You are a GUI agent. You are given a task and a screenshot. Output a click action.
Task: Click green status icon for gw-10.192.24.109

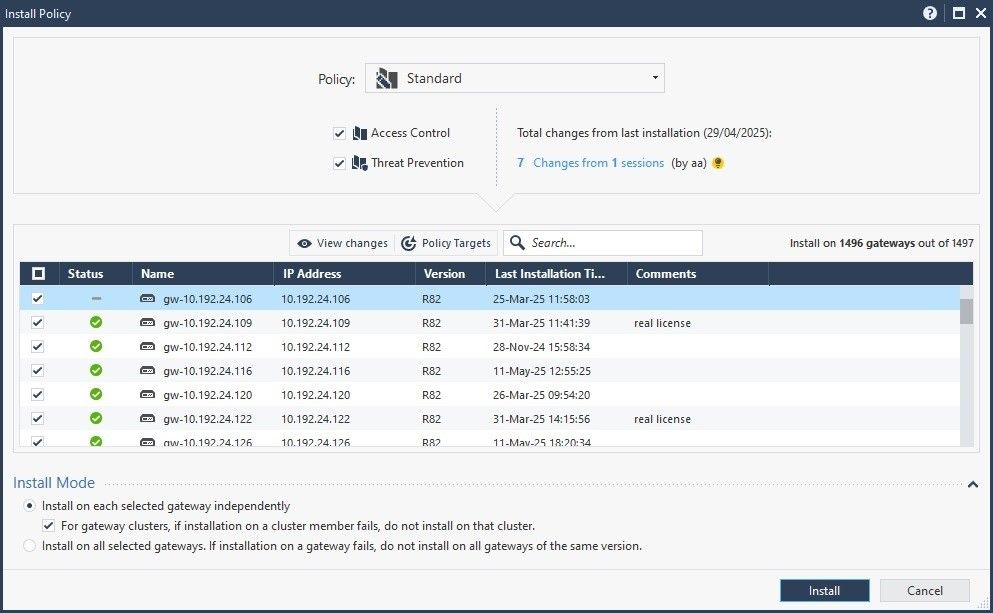pyautogui.click(x=96, y=322)
